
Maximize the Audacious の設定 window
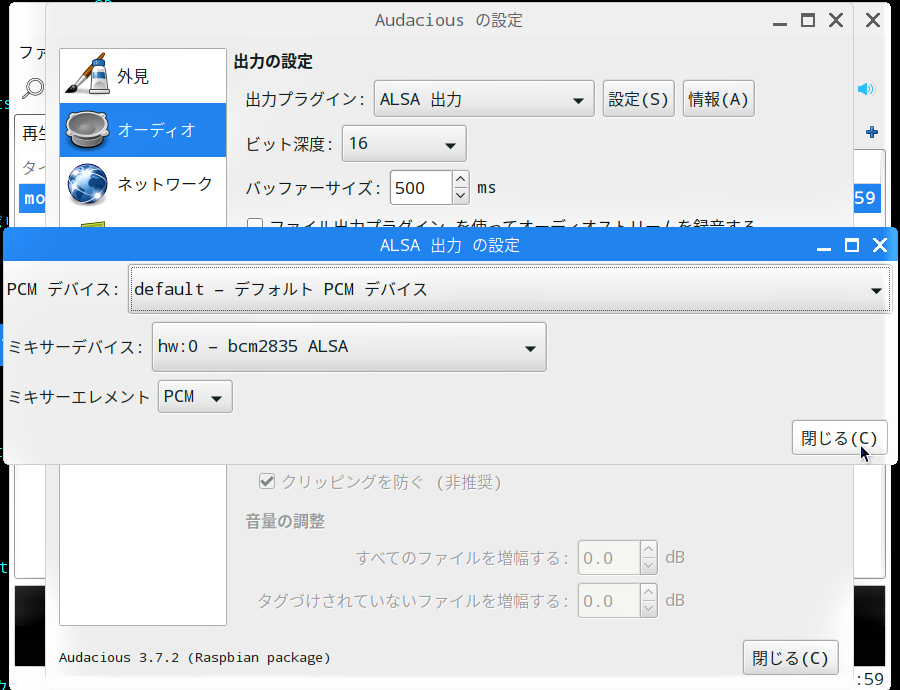tap(808, 21)
